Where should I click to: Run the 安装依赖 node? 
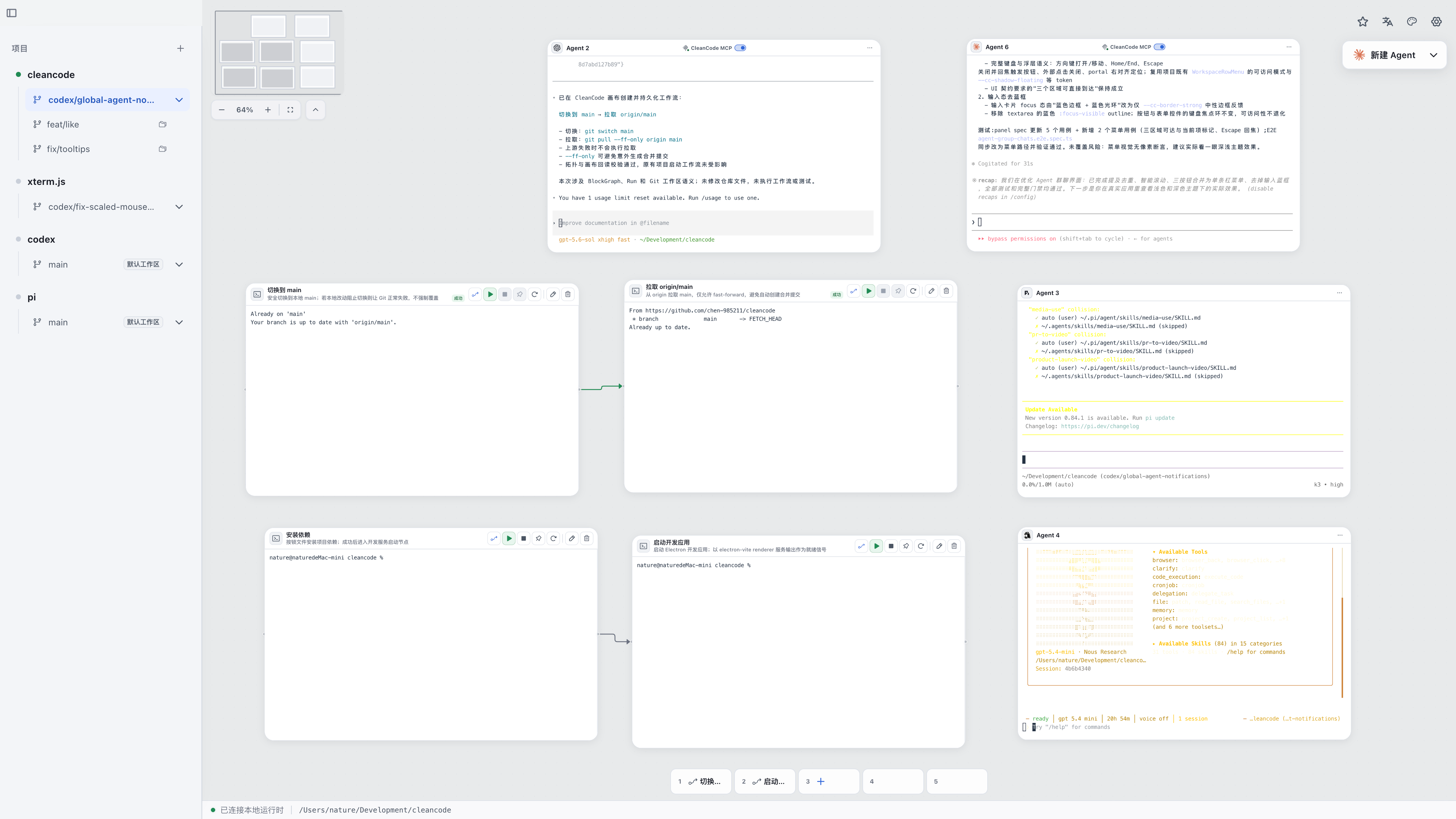[509, 539]
